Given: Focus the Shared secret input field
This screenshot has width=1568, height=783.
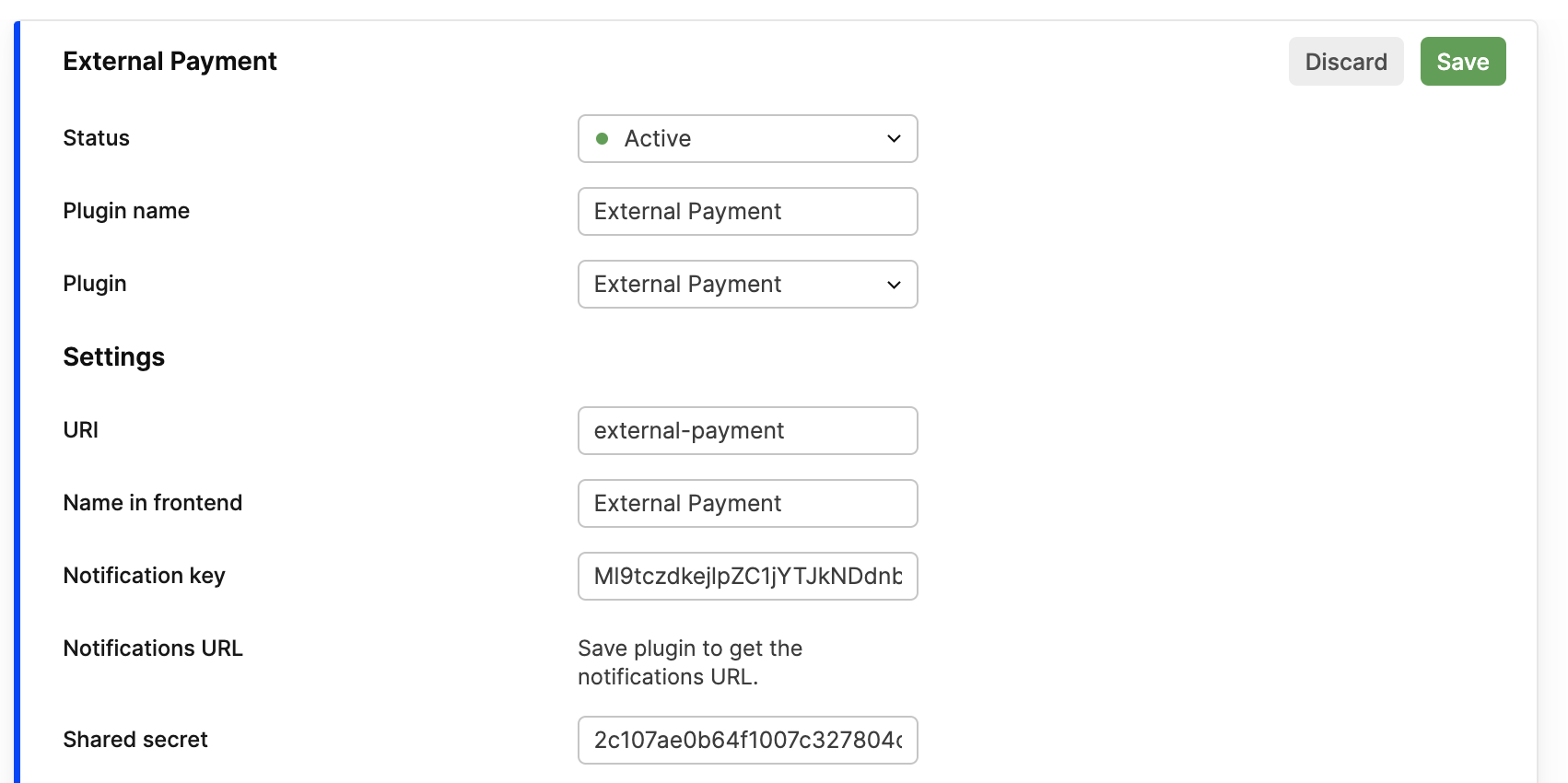Looking at the screenshot, I should (746, 741).
